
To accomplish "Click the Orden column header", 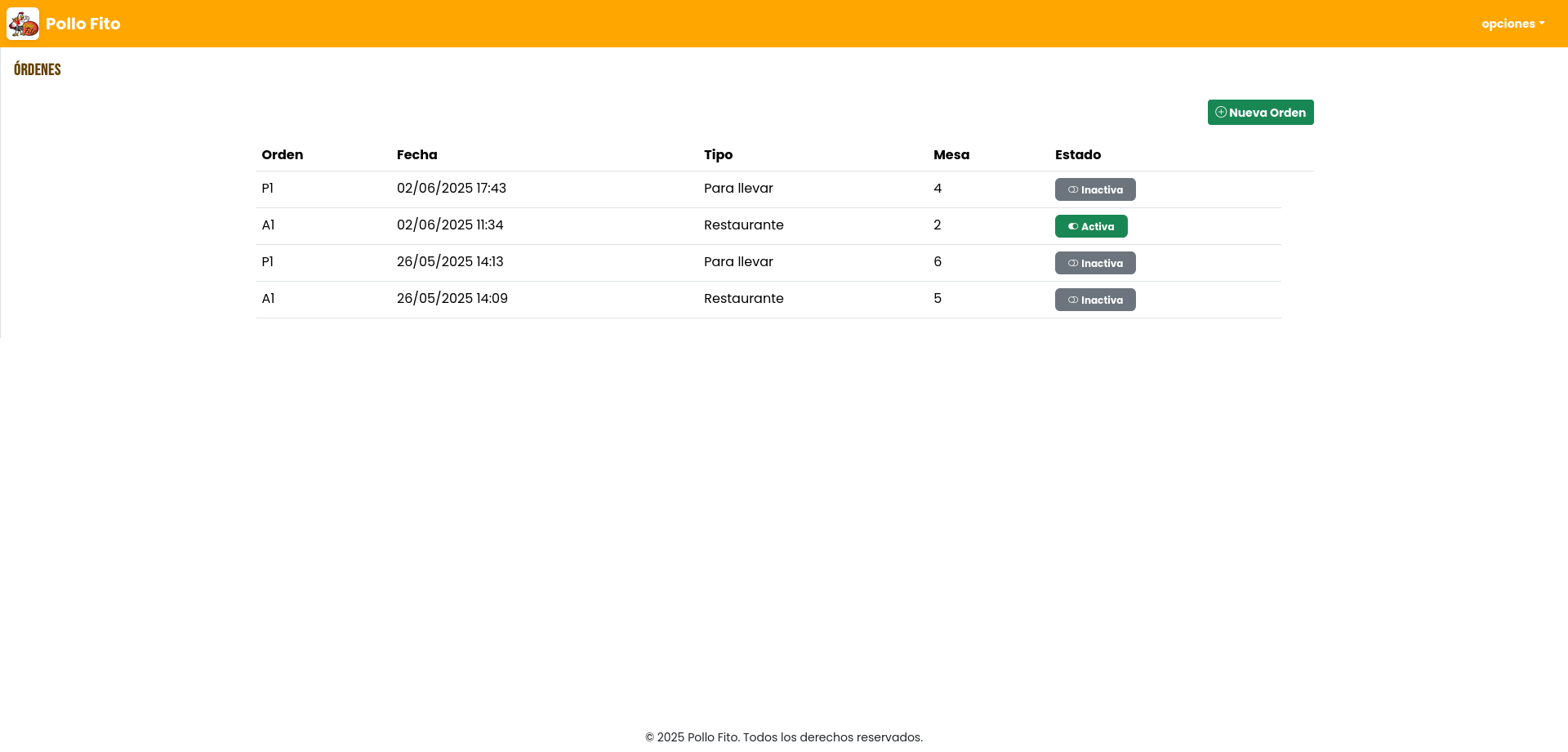I will point(282,155).
